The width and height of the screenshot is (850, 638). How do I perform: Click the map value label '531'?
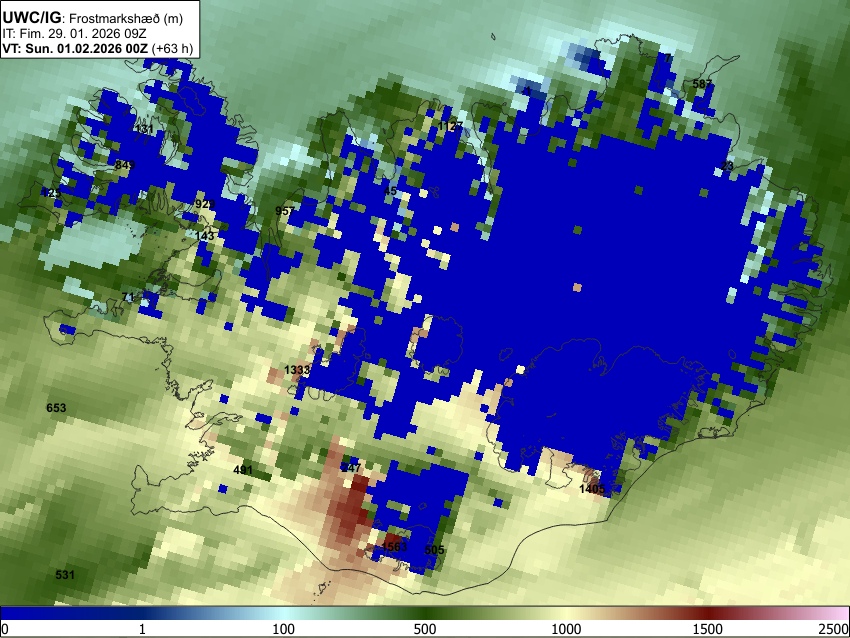[65, 575]
